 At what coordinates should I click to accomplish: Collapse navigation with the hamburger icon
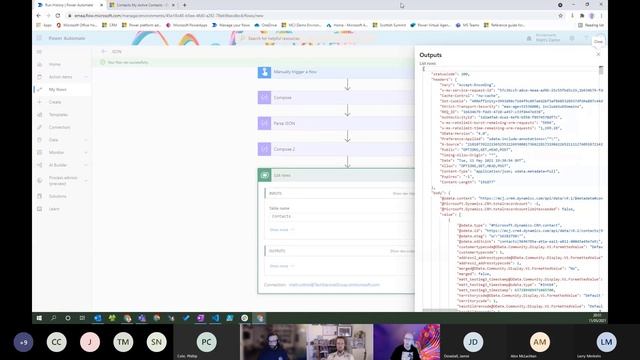tap(40, 52)
